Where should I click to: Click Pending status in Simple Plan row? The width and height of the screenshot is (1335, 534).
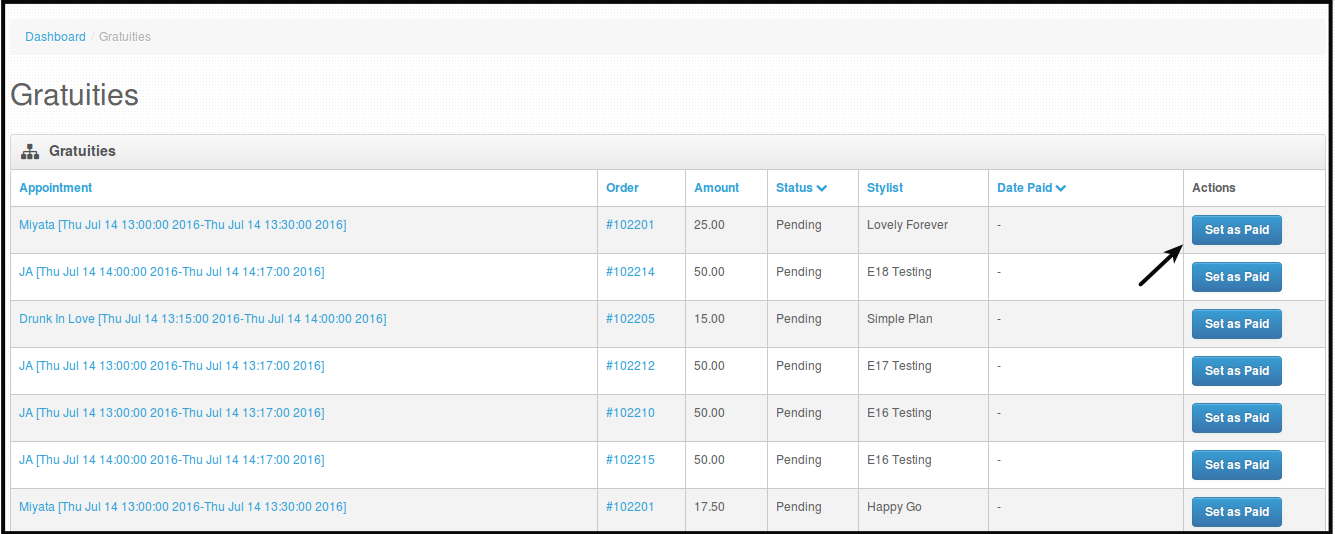tap(799, 319)
